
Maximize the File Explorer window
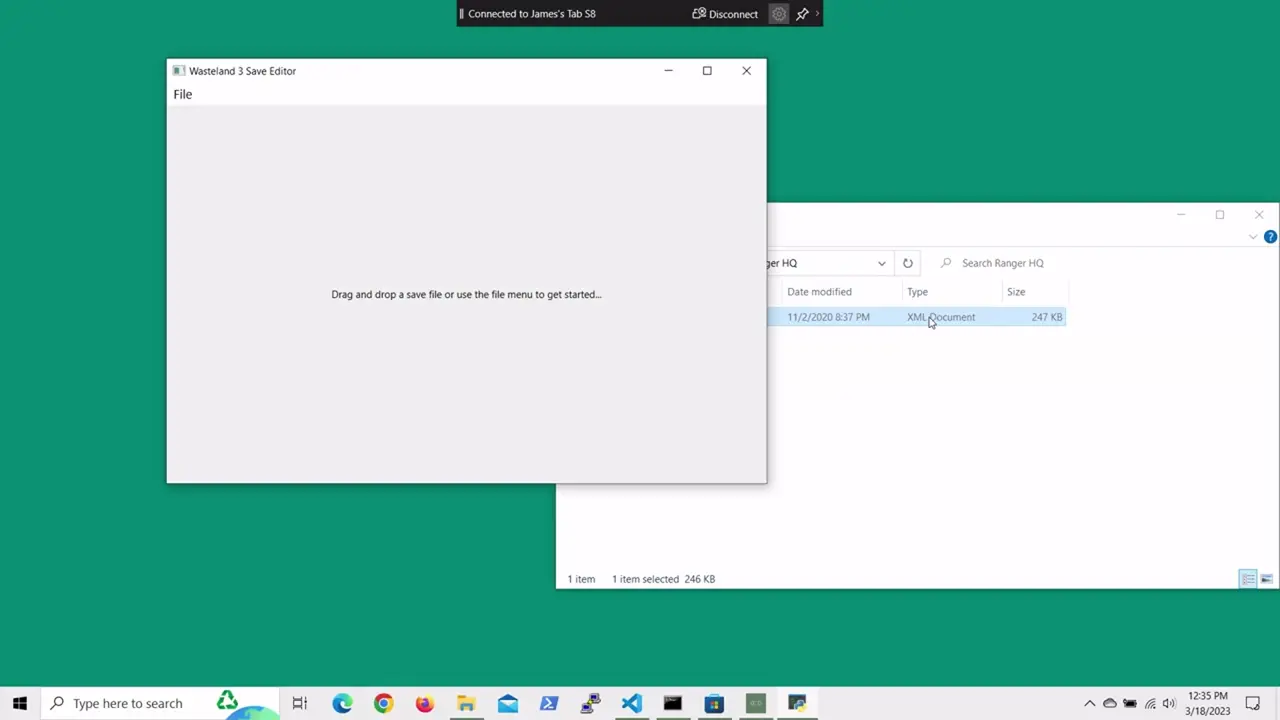click(x=1220, y=215)
